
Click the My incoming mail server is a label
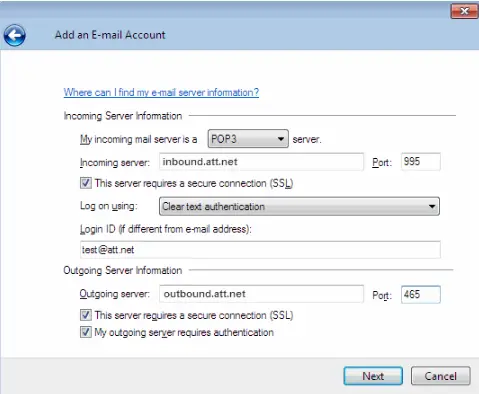(x=138, y=139)
